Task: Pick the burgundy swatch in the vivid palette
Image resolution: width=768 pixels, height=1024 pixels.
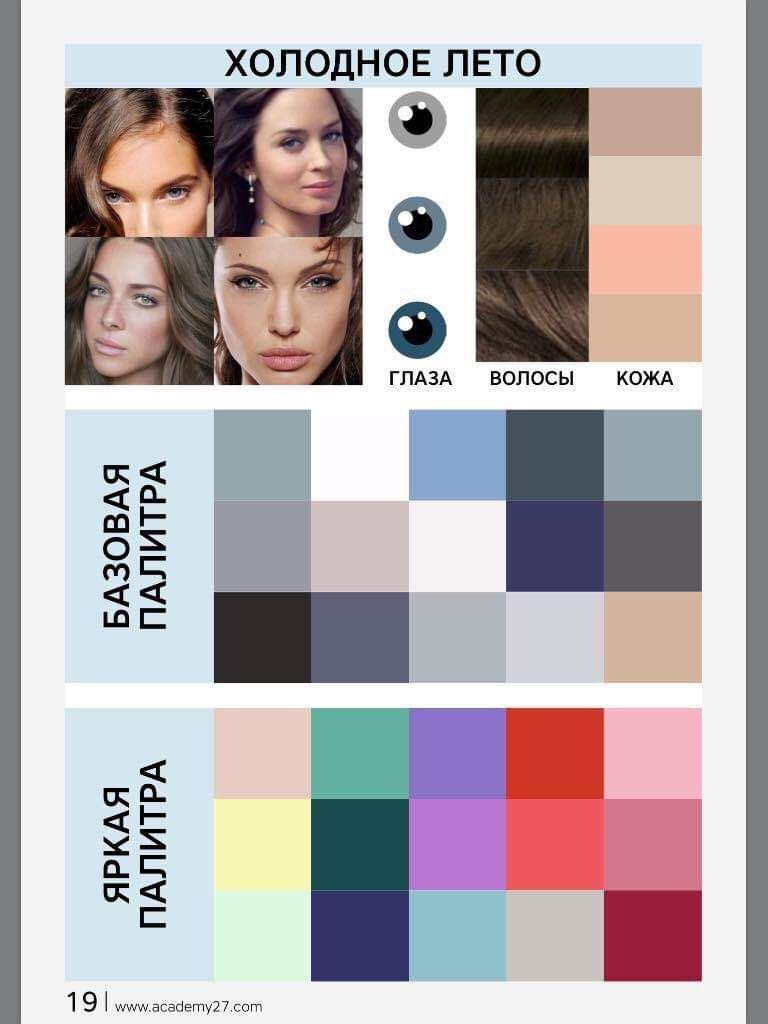Action: [652, 936]
